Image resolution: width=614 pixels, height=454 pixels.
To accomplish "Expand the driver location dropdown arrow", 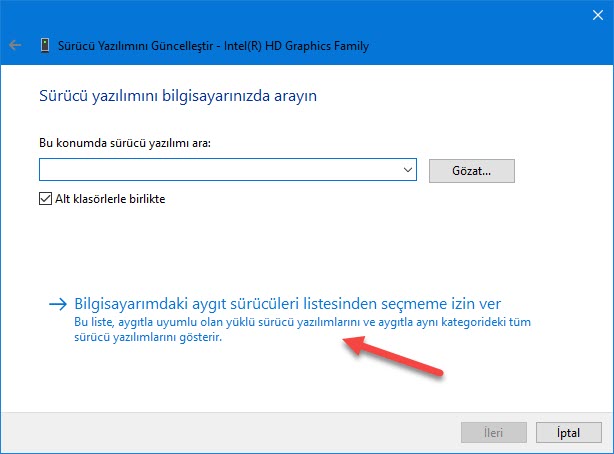I will [x=408, y=170].
